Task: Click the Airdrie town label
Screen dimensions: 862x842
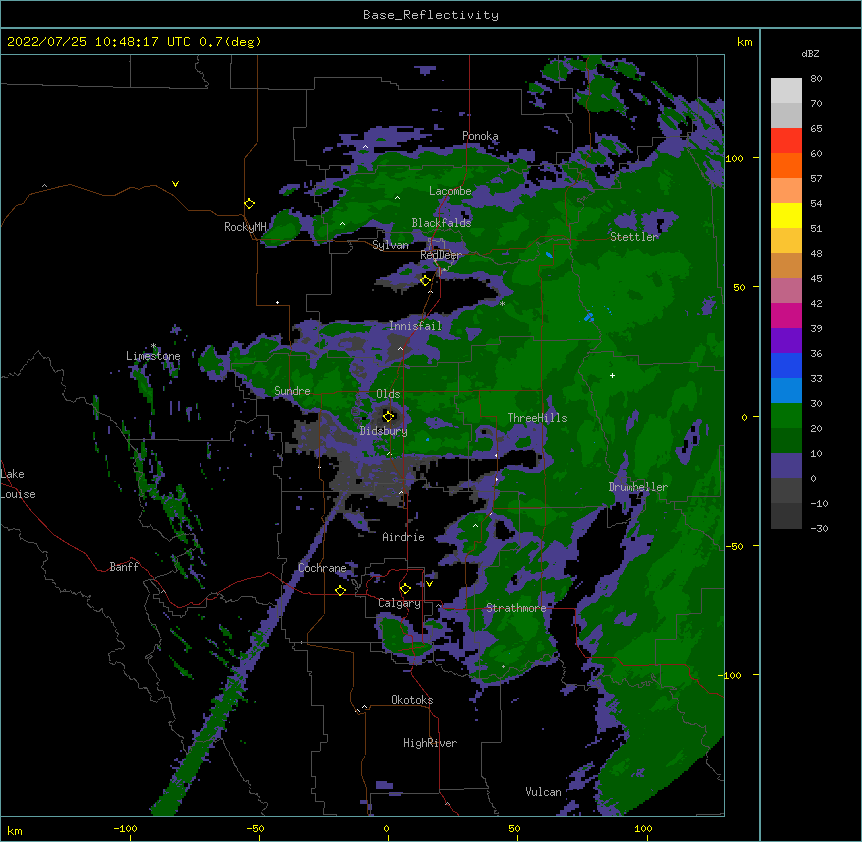Action: [404, 537]
